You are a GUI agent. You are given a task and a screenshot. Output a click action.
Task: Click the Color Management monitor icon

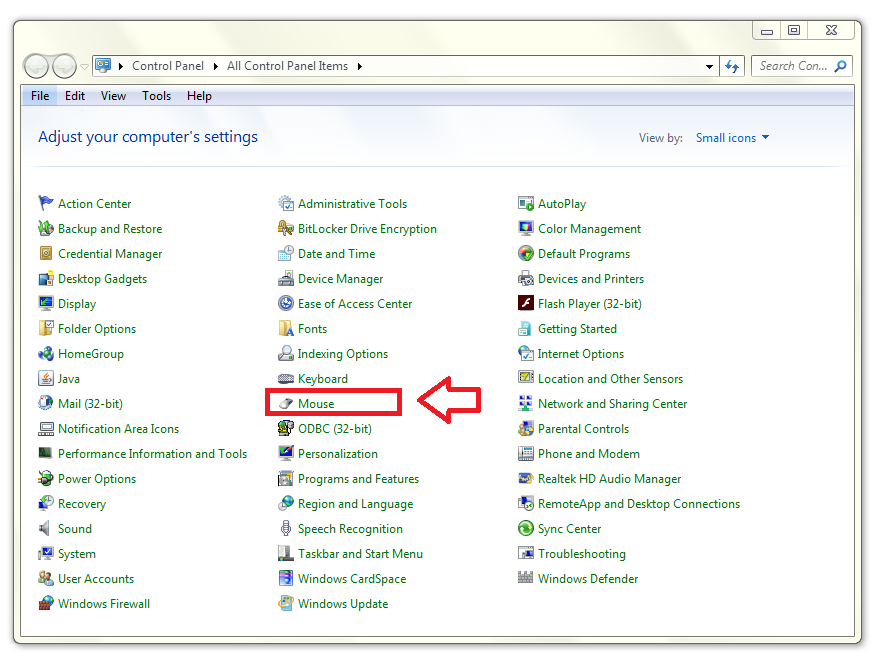pyautogui.click(x=526, y=228)
